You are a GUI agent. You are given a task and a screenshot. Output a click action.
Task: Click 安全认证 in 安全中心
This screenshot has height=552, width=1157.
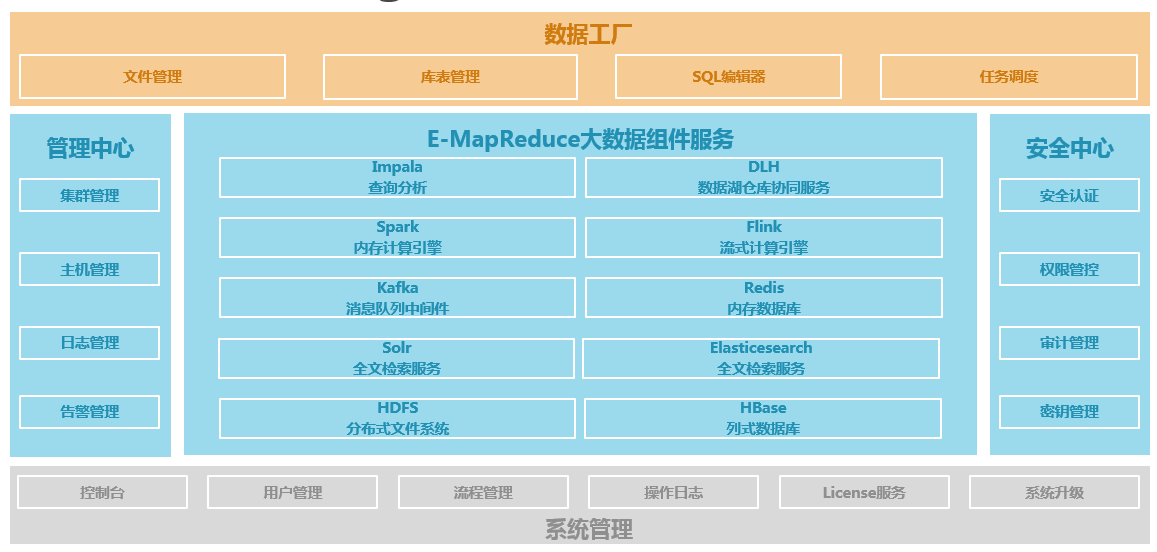[1069, 196]
